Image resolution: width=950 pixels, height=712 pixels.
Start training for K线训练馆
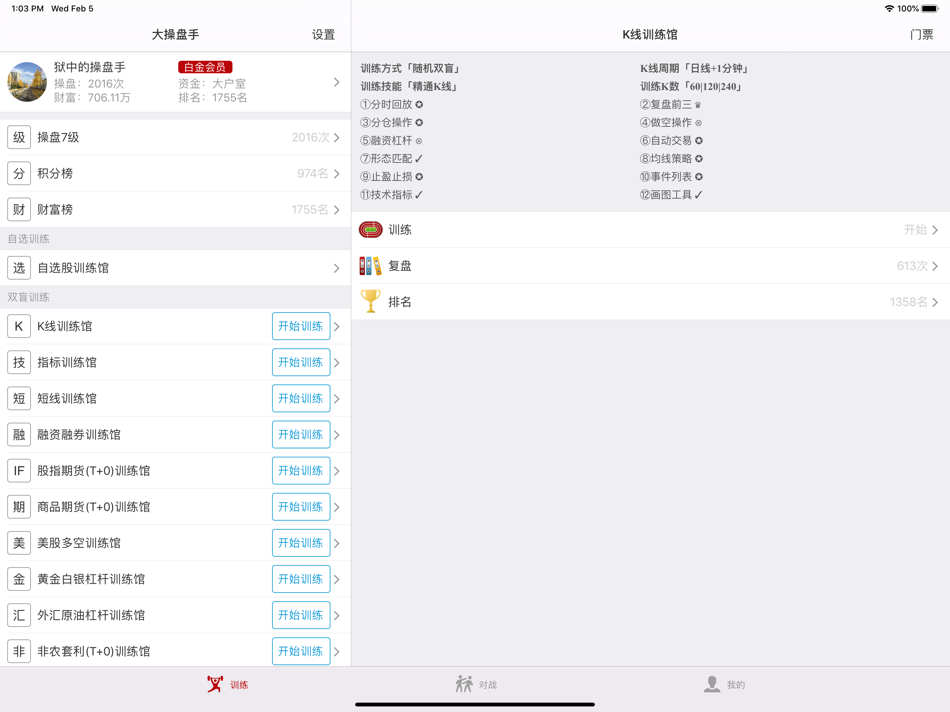coord(301,326)
